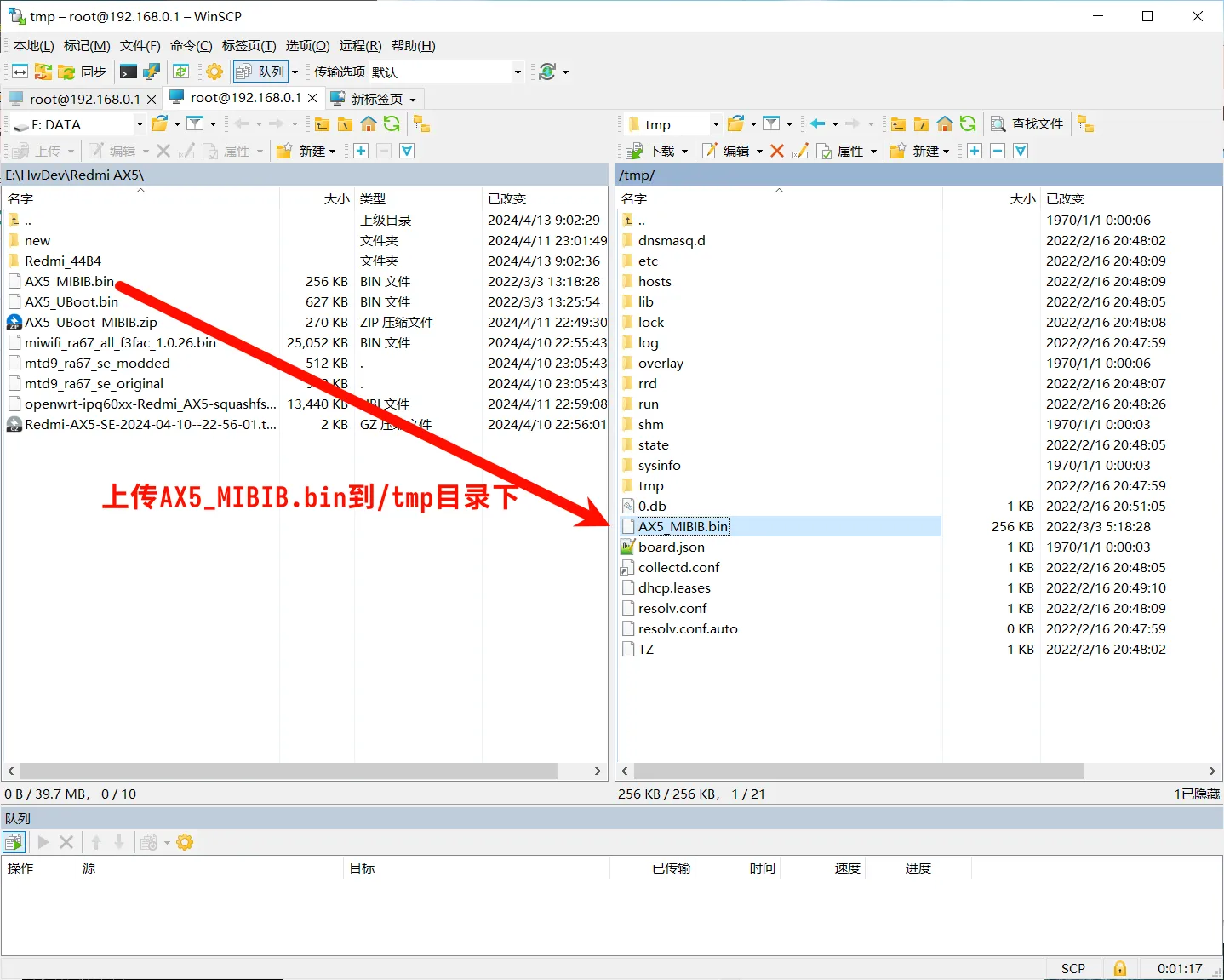Image resolution: width=1224 pixels, height=980 pixels.
Task: Go to remote home directory icon
Action: tap(945, 124)
